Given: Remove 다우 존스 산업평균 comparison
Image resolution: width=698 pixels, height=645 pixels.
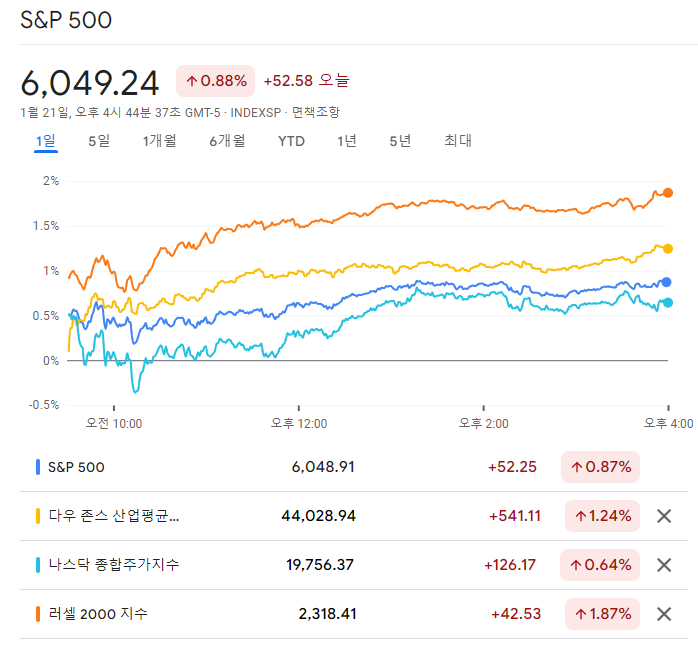Looking at the screenshot, I should click(x=664, y=516).
